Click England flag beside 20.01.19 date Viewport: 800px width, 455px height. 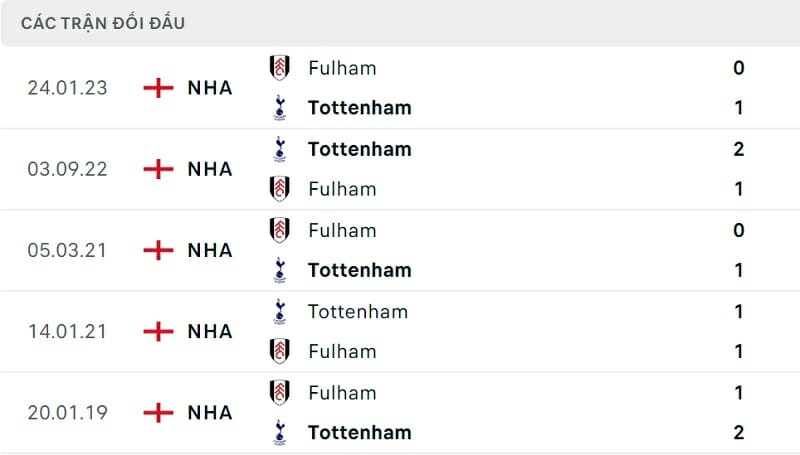(158, 412)
